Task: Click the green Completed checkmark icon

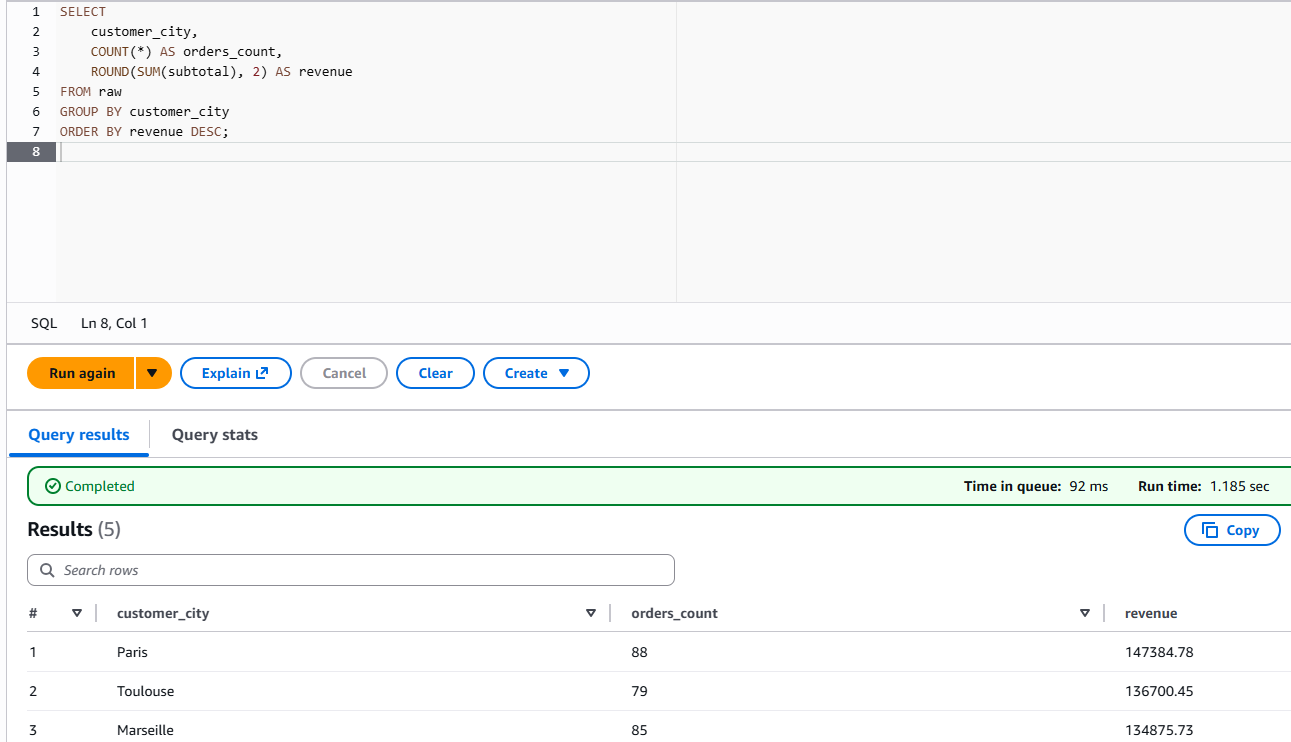Action: 53,486
